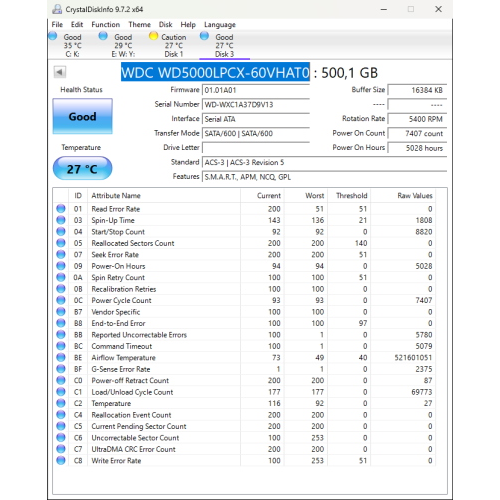Click raw value 69773 in Load/Unload row
The height and width of the screenshot is (500, 500).
coord(422,392)
